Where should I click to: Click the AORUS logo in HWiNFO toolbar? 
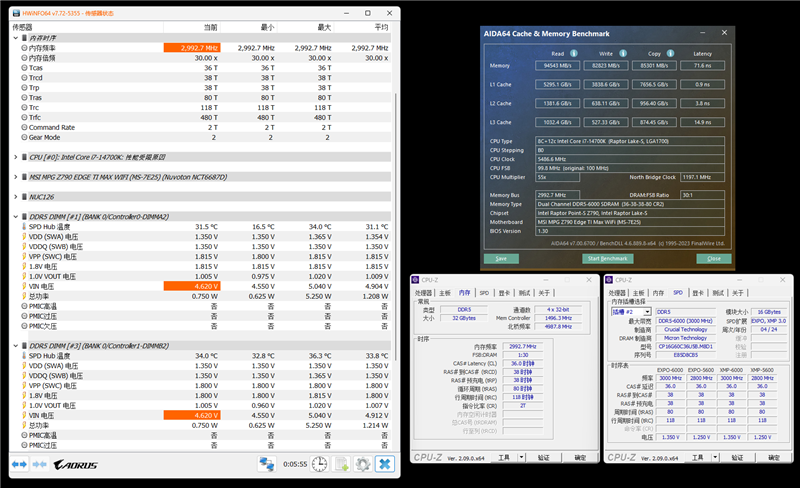coord(76,465)
